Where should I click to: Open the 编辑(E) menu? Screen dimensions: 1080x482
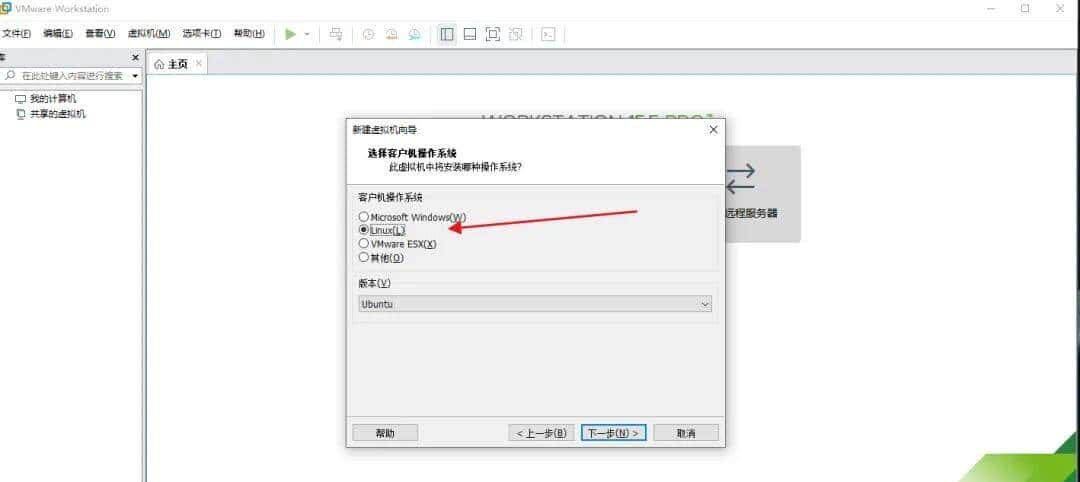(x=58, y=33)
